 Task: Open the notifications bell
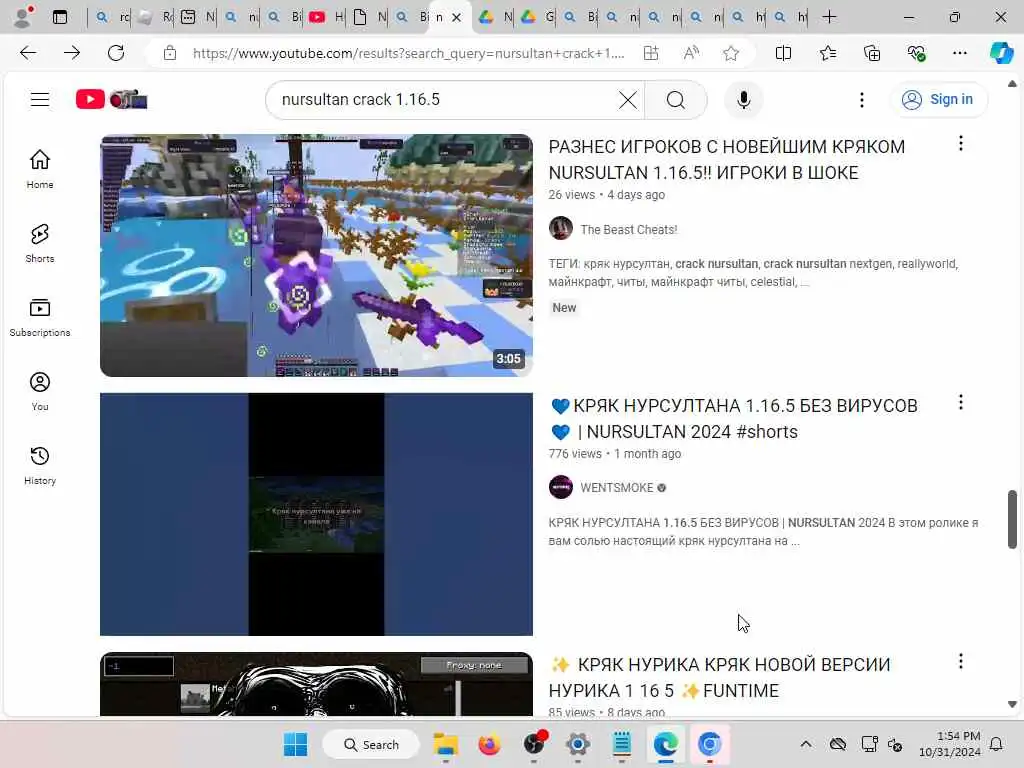coord(997,744)
